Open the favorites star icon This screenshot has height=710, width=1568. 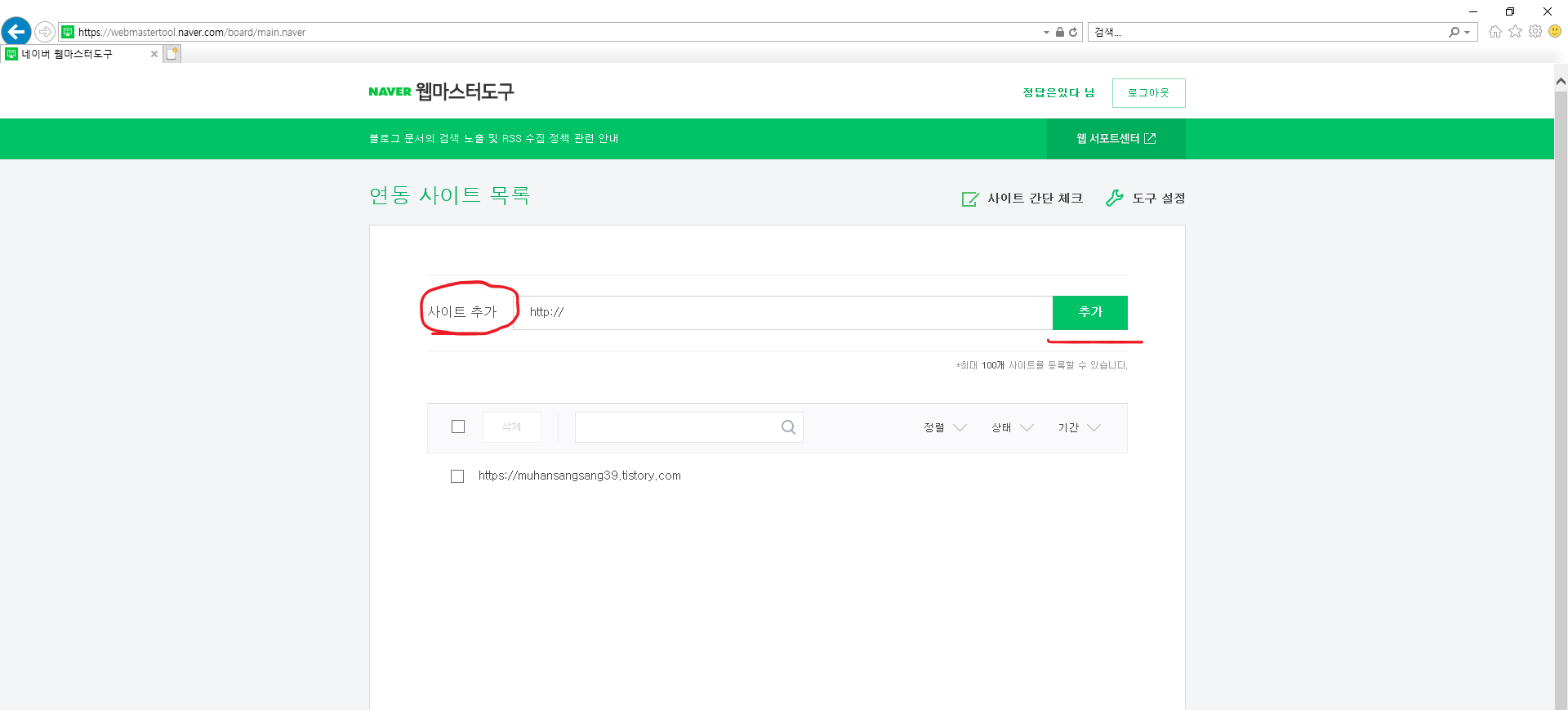[1515, 31]
